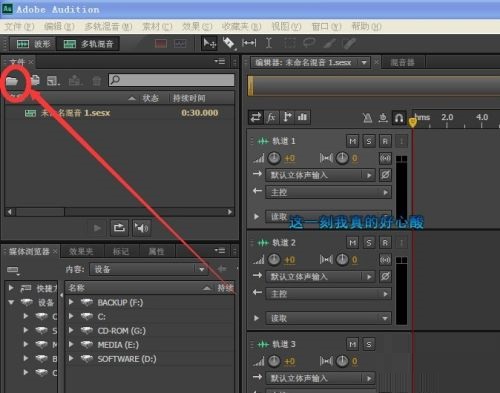Click the 轨道 1 volume knob
This screenshot has height=393, width=500.
(x=274, y=158)
